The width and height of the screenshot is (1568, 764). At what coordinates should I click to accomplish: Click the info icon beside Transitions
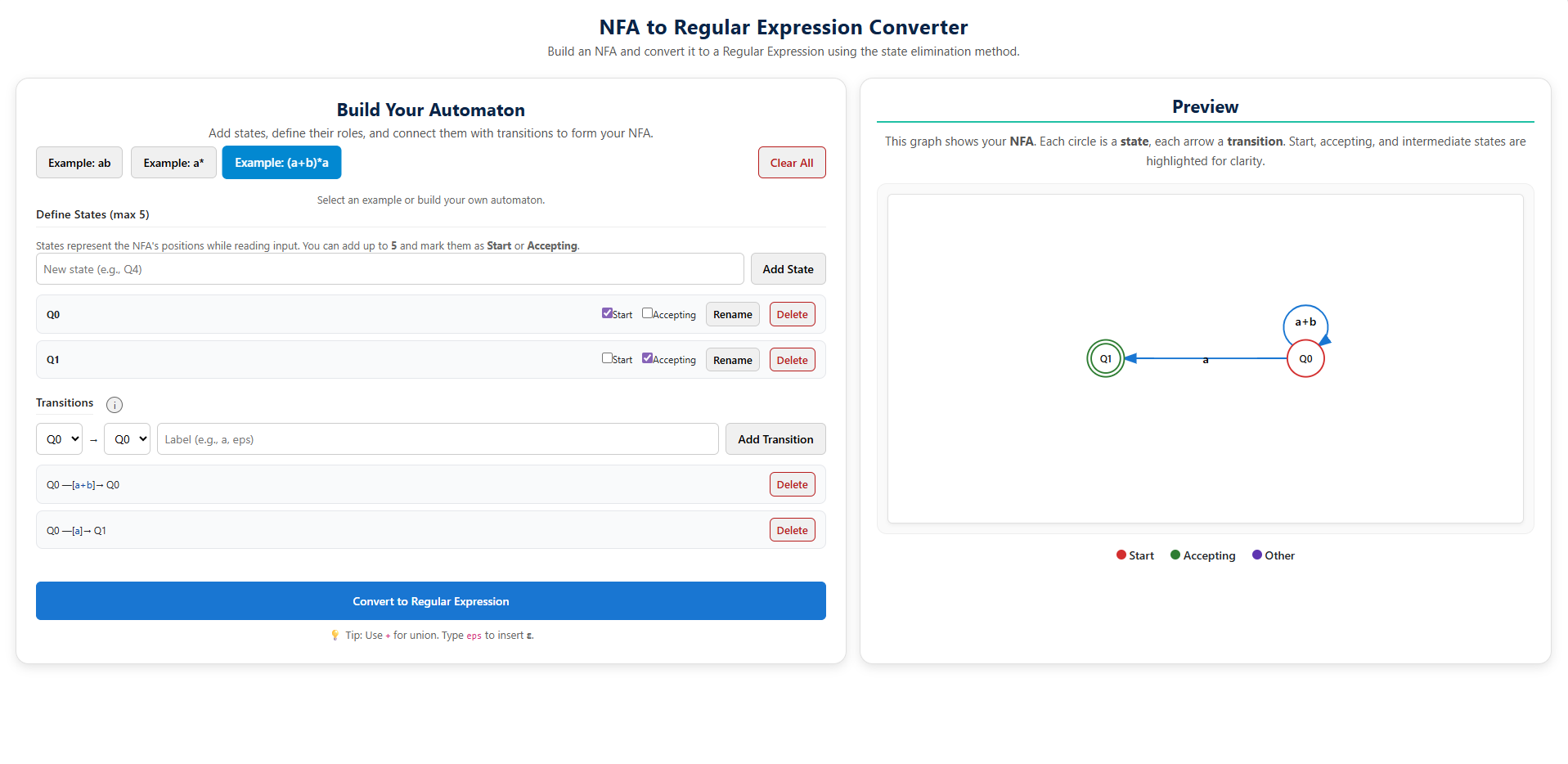115,404
